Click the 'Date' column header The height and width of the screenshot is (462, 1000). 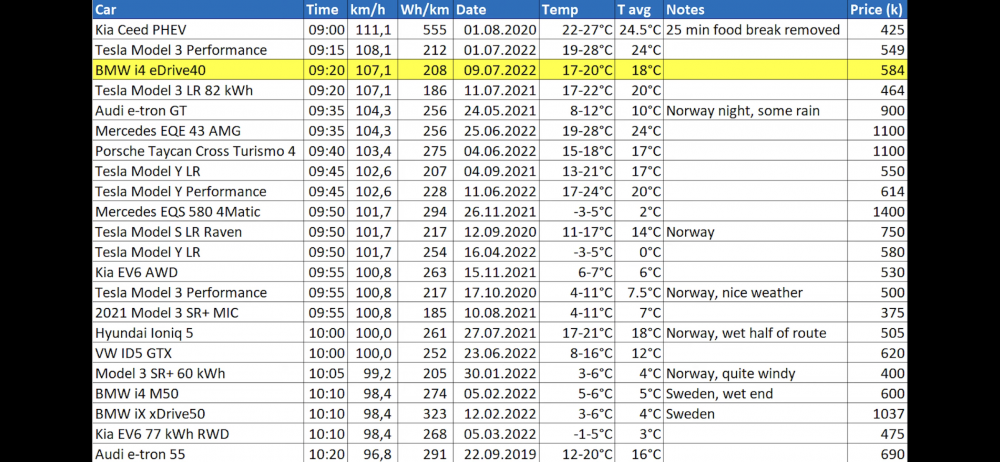coord(496,10)
